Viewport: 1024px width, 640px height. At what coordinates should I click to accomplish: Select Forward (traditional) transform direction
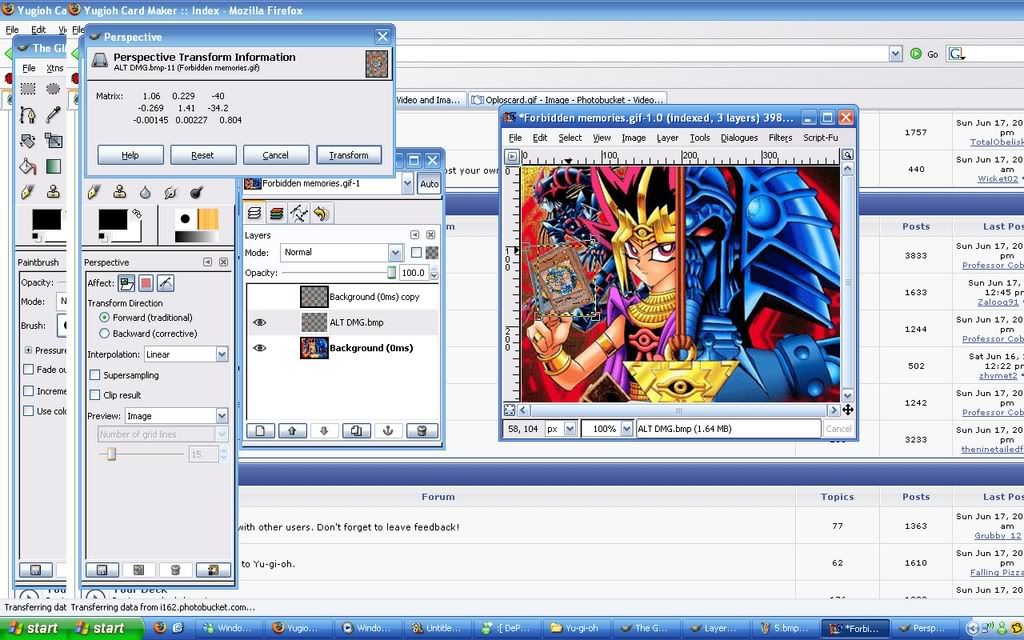click(x=104, y=317)
